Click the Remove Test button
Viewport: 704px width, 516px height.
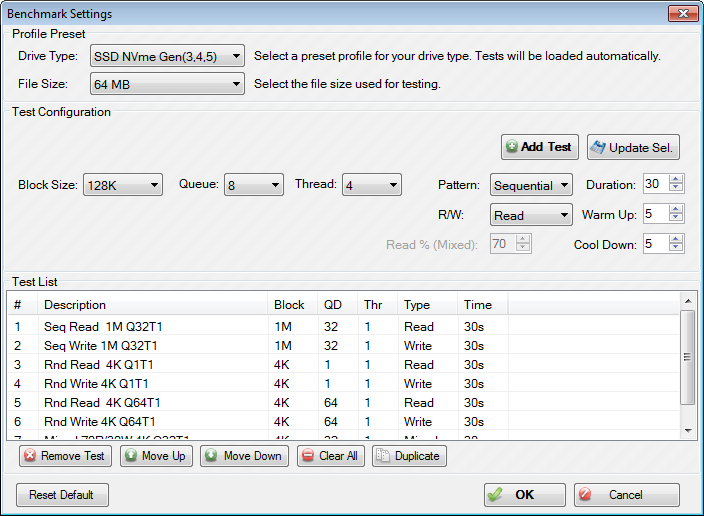(65, 456)
